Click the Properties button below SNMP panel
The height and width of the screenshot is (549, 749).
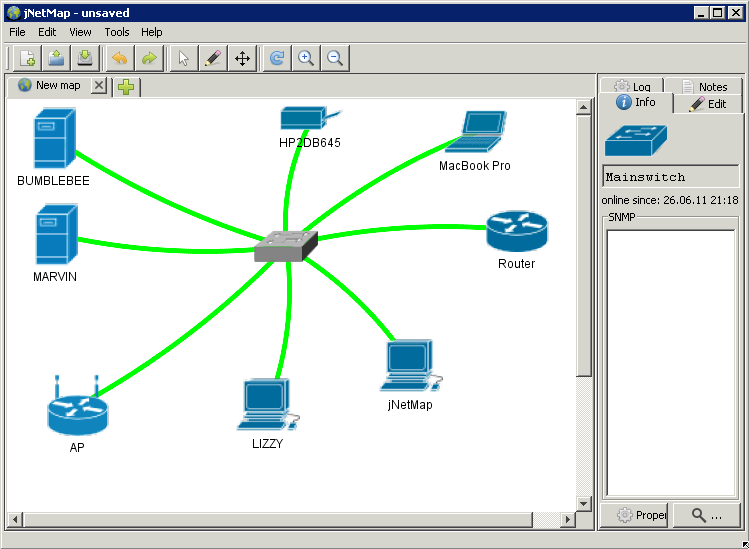pyautogui.click(x=641, y=515)
